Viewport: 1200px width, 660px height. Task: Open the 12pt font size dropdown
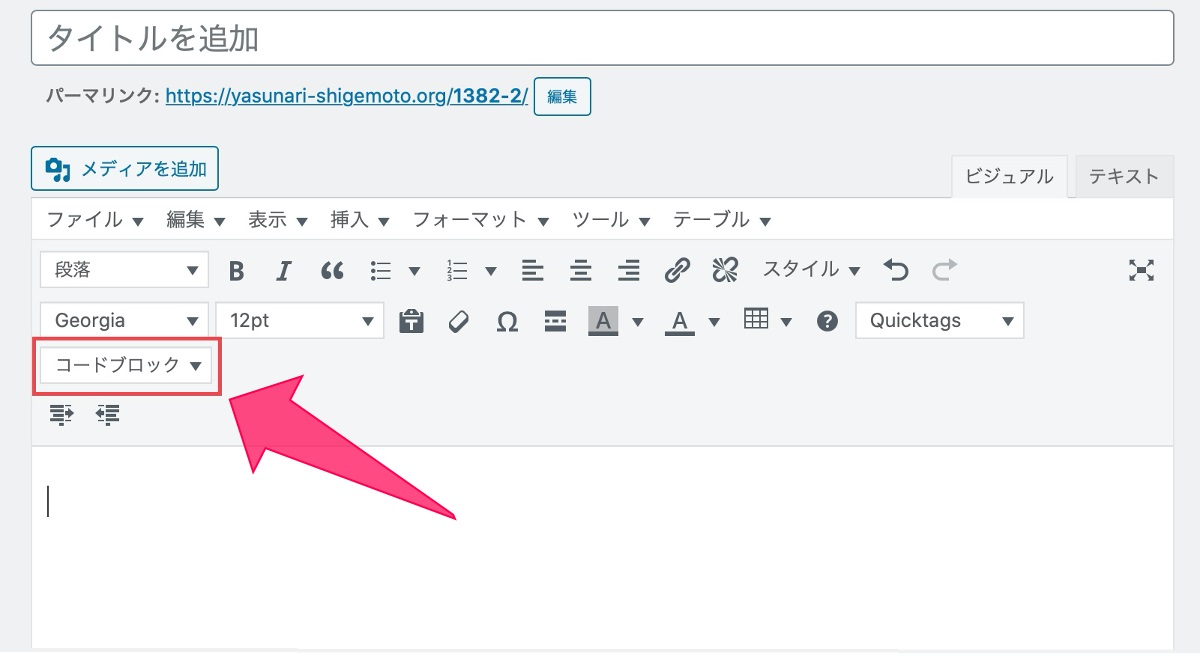300,321
